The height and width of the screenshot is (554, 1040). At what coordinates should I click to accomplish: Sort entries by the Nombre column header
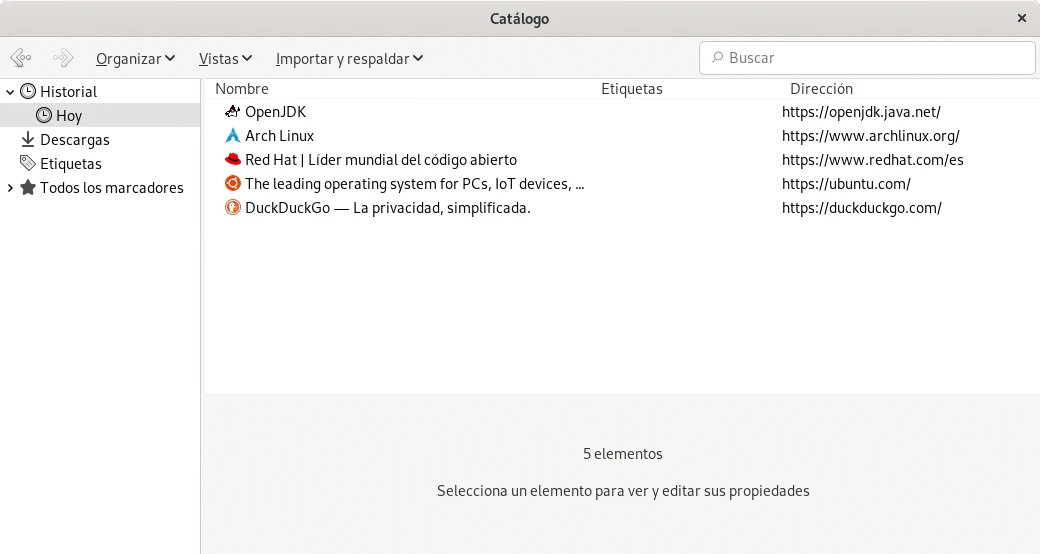click(x=242, y=89)
